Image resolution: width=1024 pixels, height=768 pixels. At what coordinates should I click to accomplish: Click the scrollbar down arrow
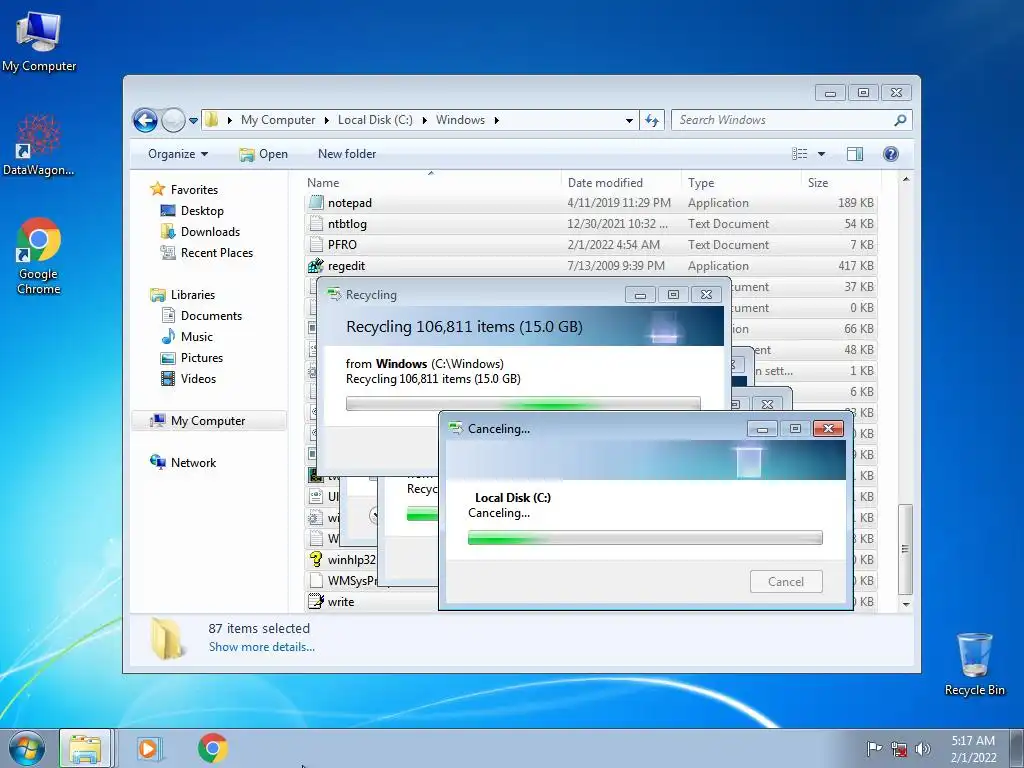tap(906, 604)
